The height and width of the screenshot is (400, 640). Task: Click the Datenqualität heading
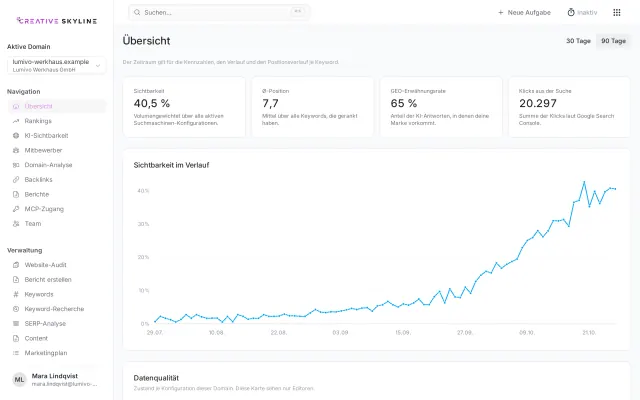coord(156,378)
